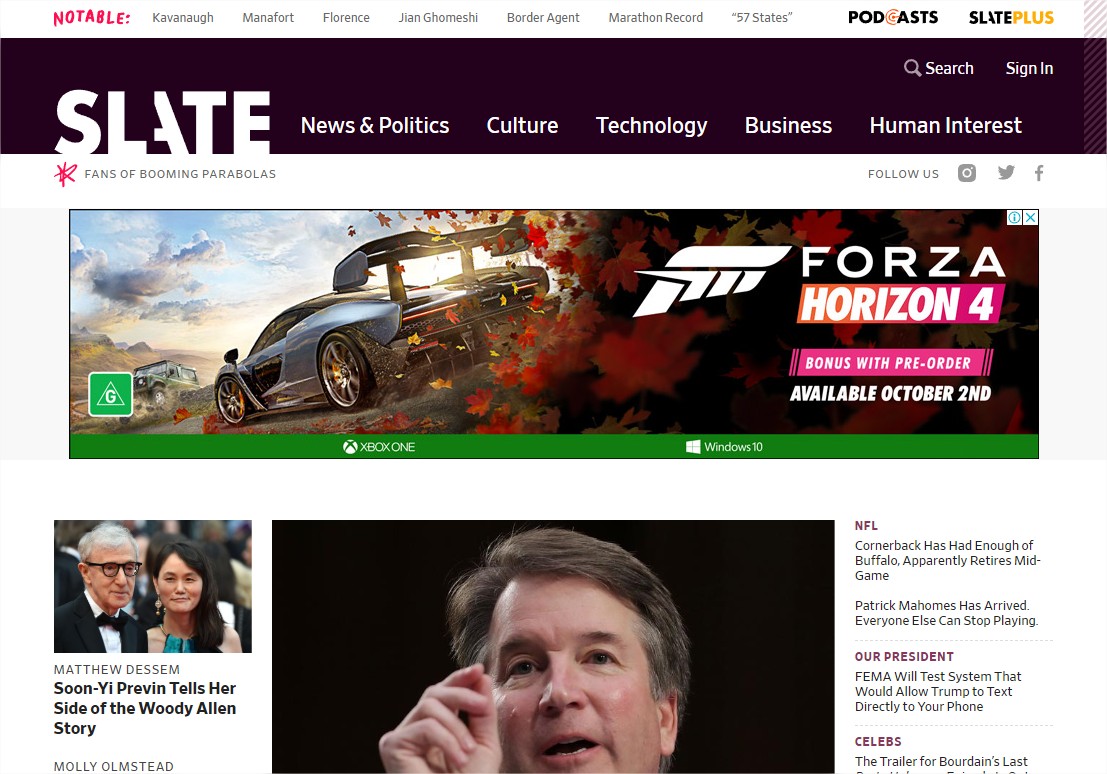The image size is (1107, 774).
Task: Open Slate's Twitter follow icon
Action: [x=1006, y=172]
